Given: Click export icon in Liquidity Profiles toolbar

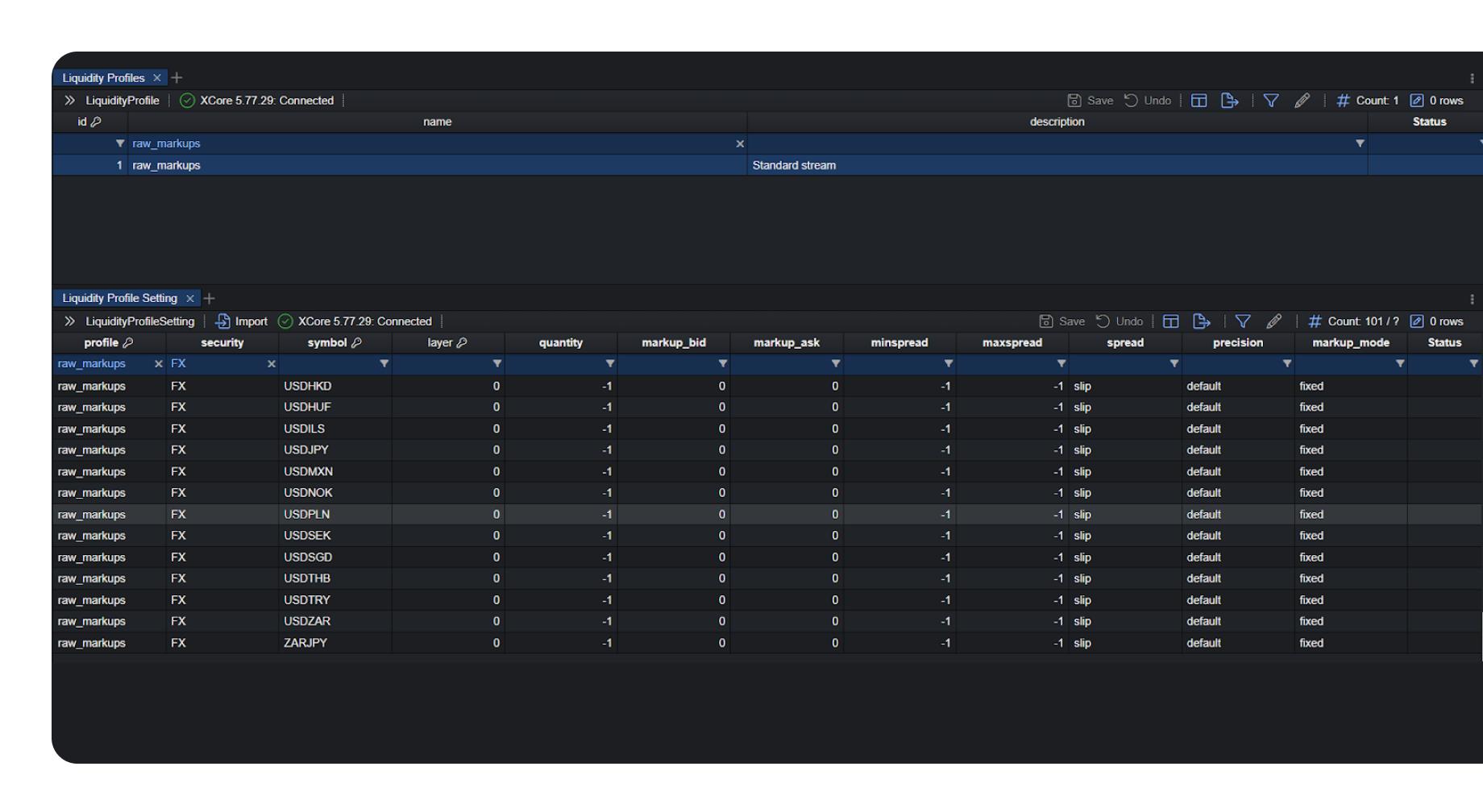Looking at the screenshot, I should pos(1230,101).
